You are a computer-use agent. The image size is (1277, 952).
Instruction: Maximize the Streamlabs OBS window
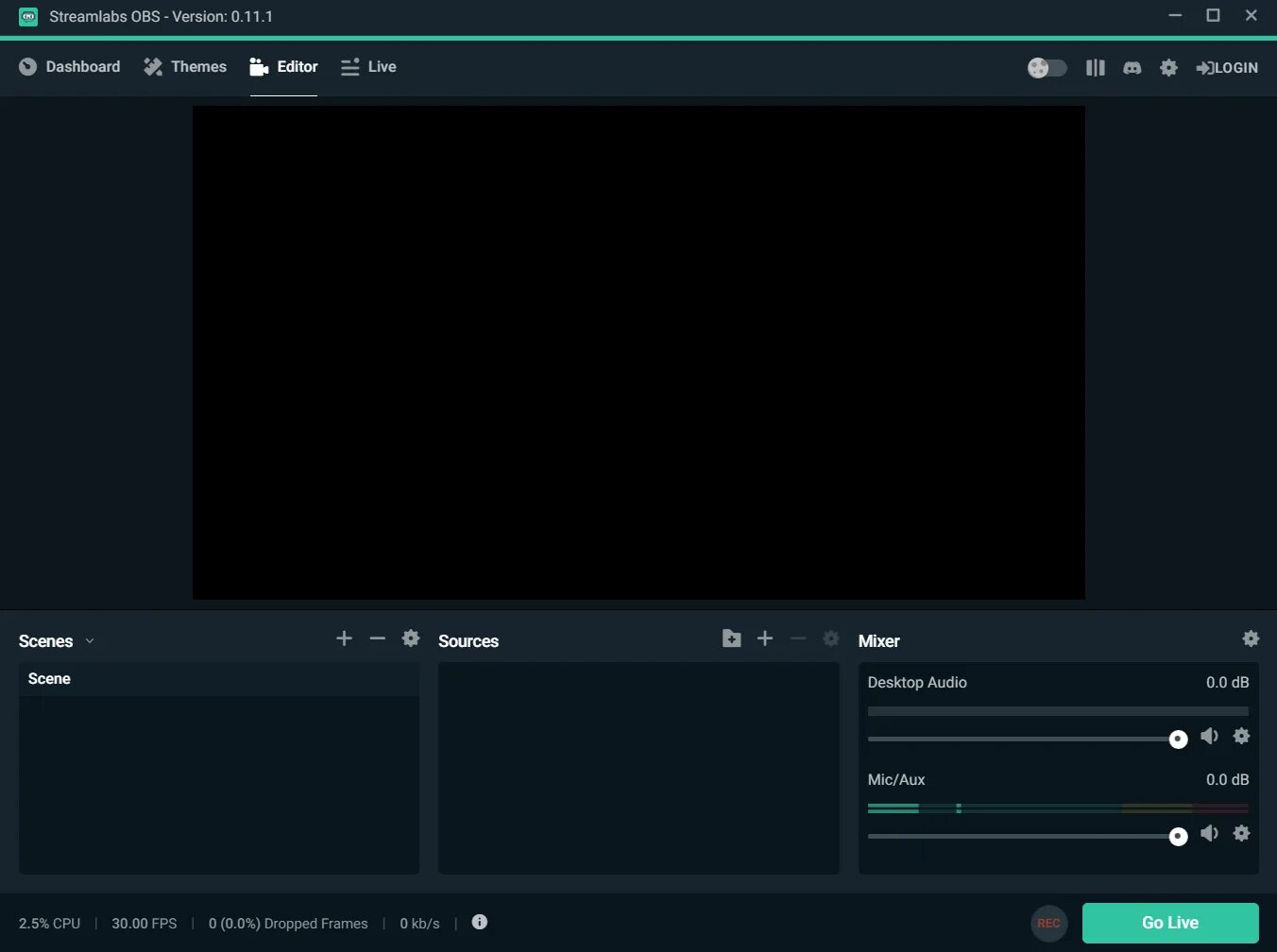tap(1213, 15)
